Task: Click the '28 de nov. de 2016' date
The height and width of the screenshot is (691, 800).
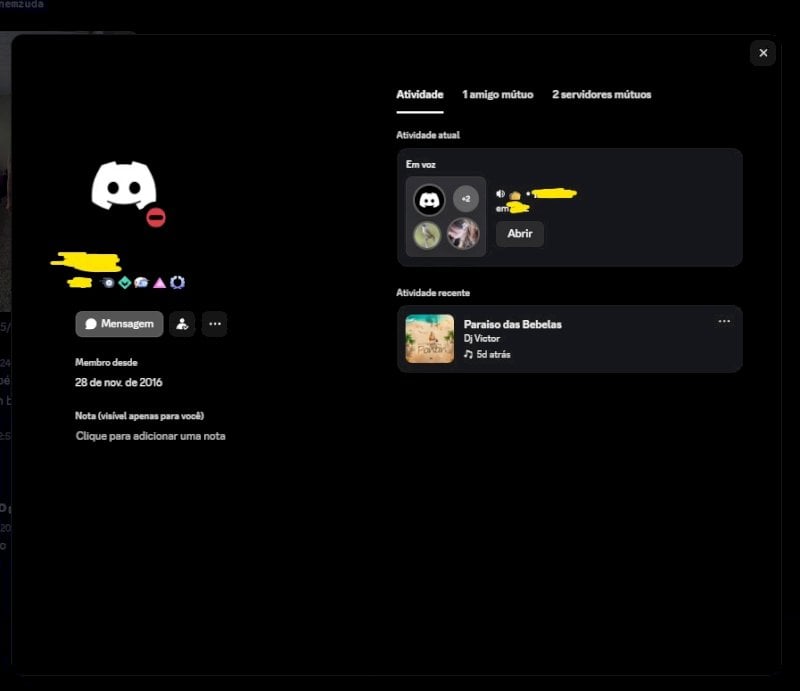Action: [118, 382]
